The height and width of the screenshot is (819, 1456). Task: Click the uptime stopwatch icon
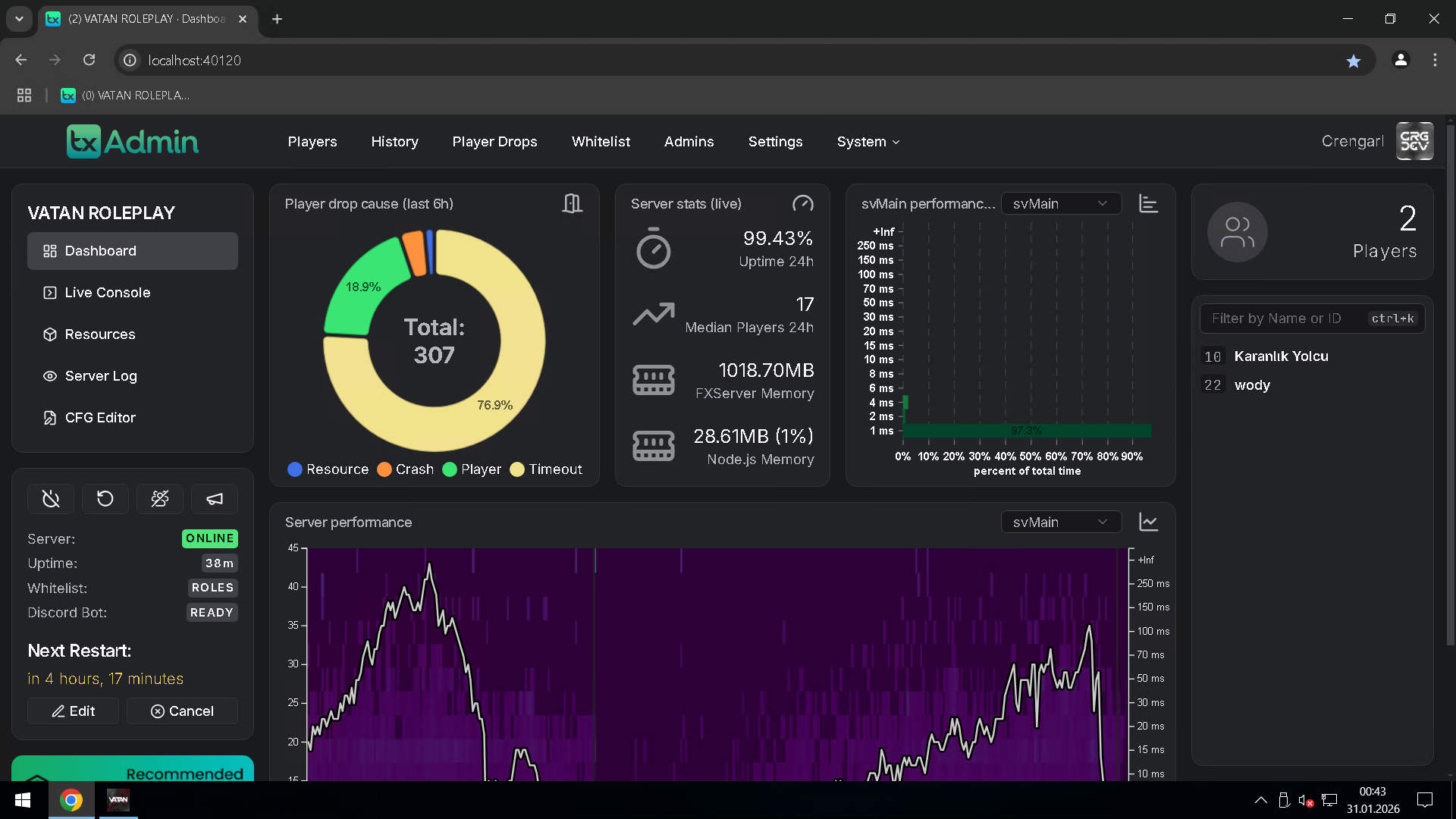[653, 249]
